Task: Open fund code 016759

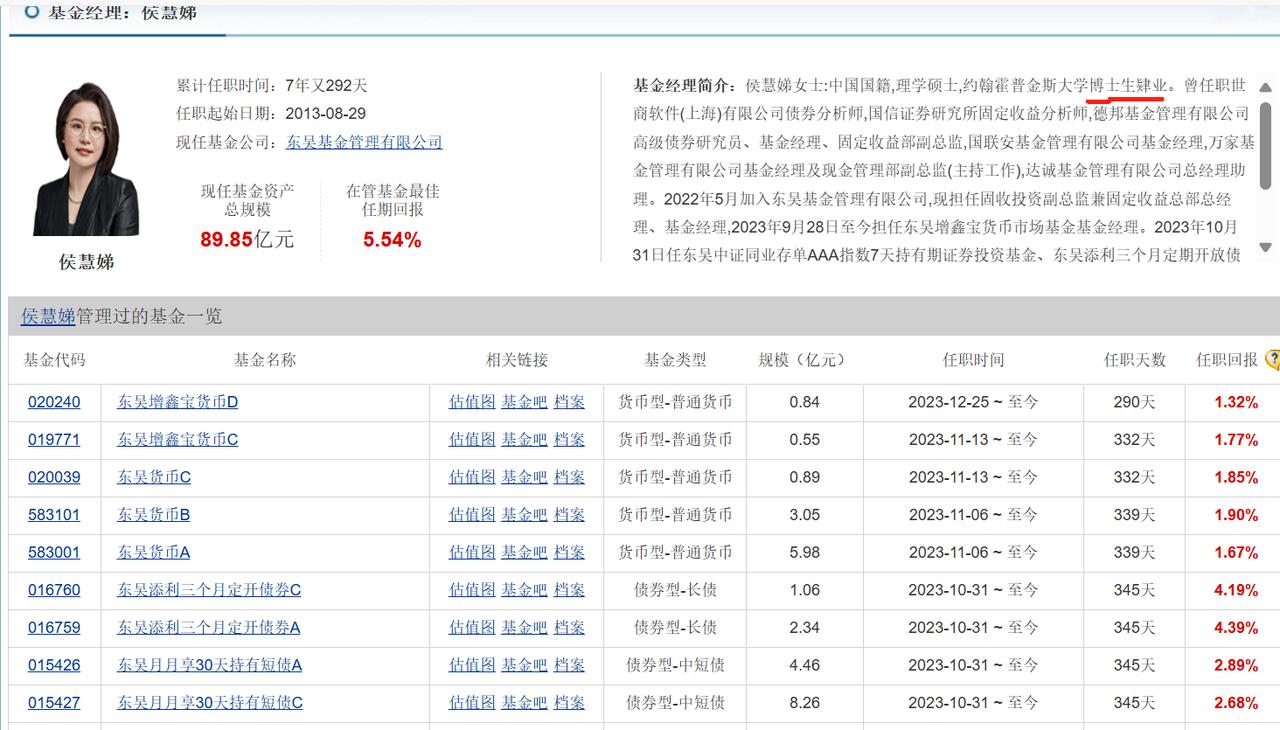Action: 54,627
